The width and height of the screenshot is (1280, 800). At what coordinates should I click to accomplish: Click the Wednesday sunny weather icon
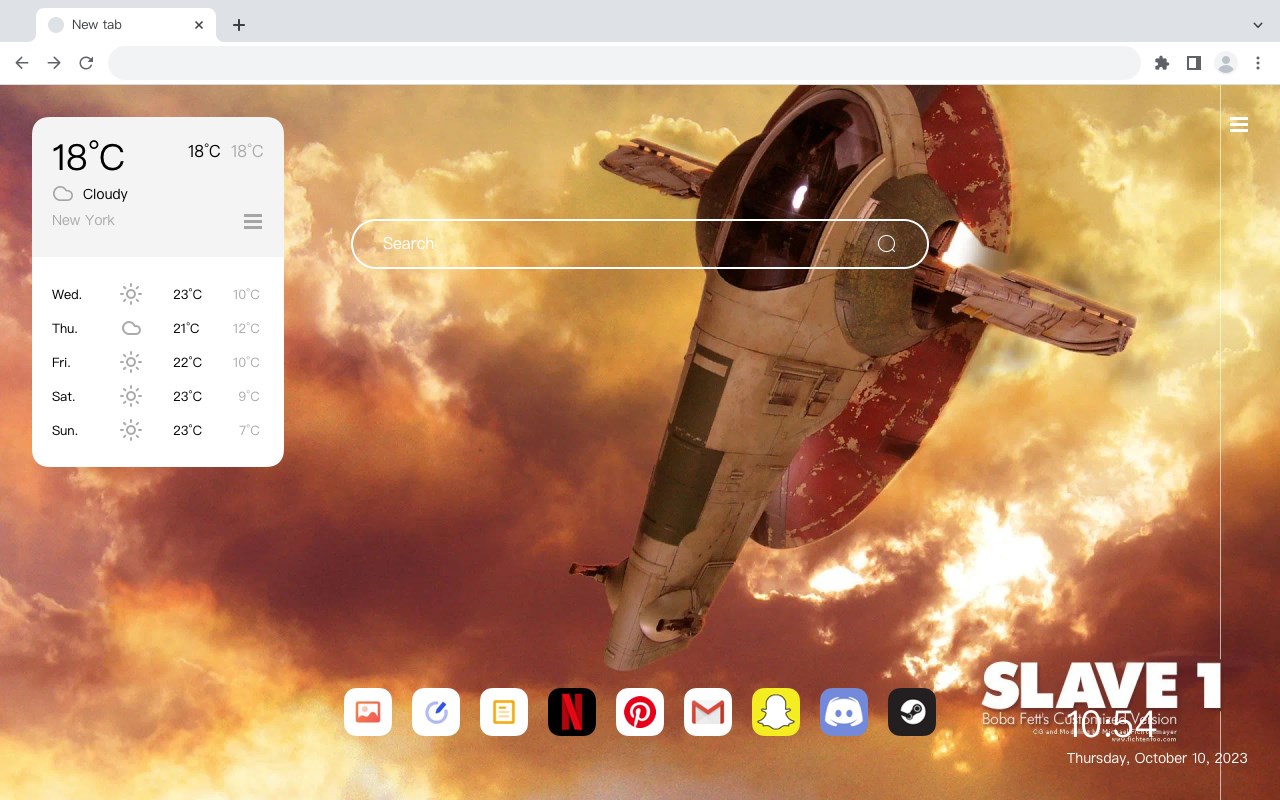point(131,294)
